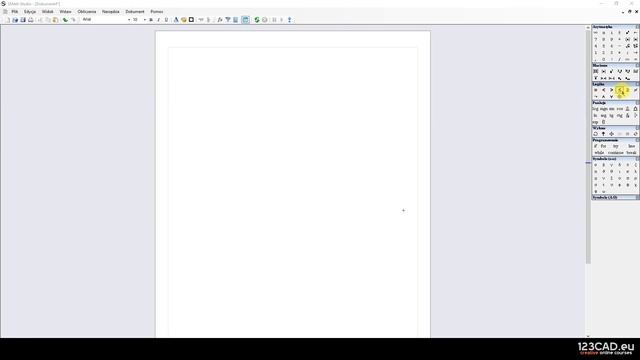Insert the ln function from Funkcje panel

(595, 116)
